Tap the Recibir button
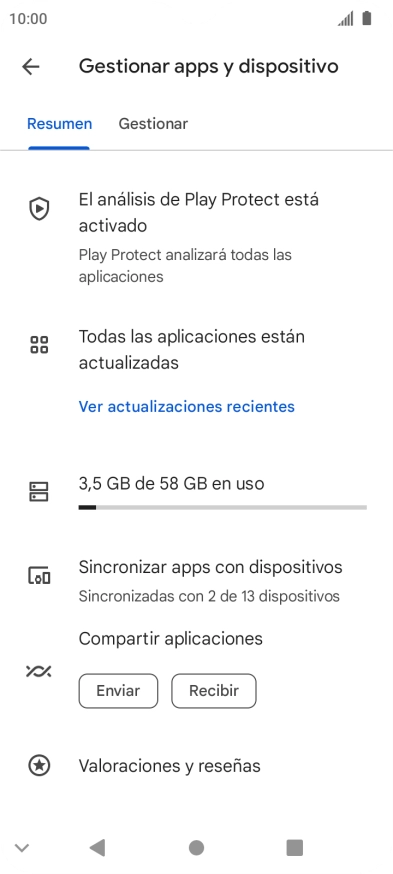Screen dimensions: 393x874 coord(214,691)
